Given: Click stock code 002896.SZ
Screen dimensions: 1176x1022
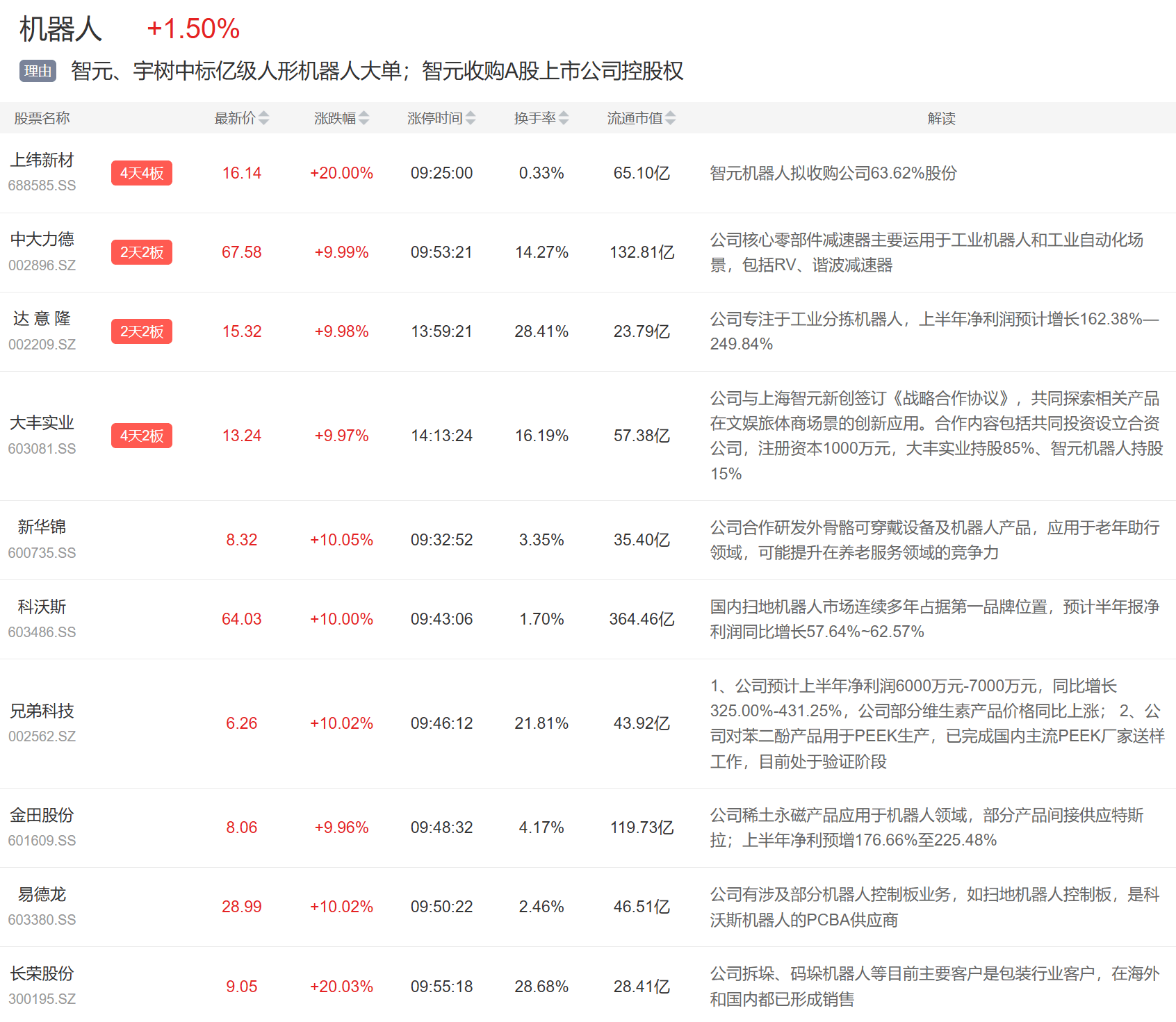Looking at the screenshot, I should pyautogui.click(x=42, y=265).
